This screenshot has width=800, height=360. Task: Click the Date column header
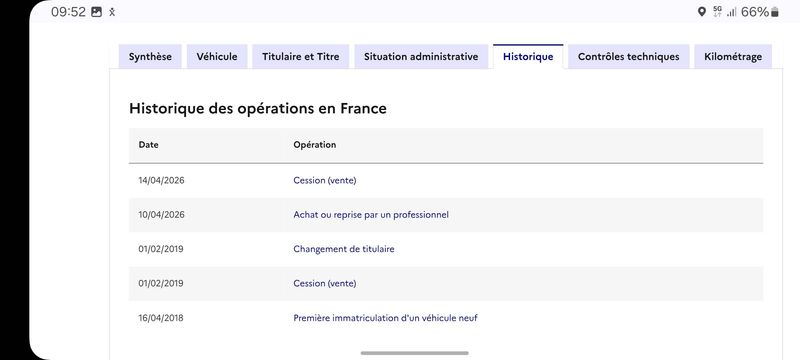point(148,145)
